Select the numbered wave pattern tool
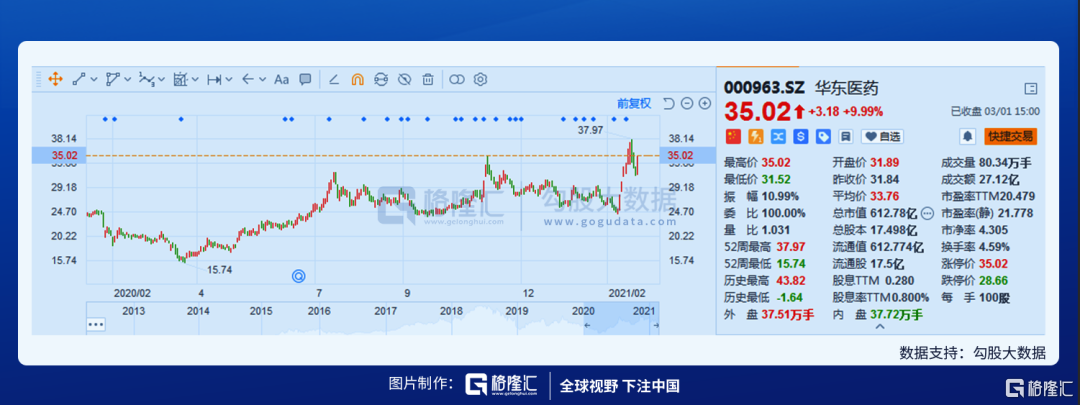Screen dimensions: 1080x405 [x=147, y=79]
